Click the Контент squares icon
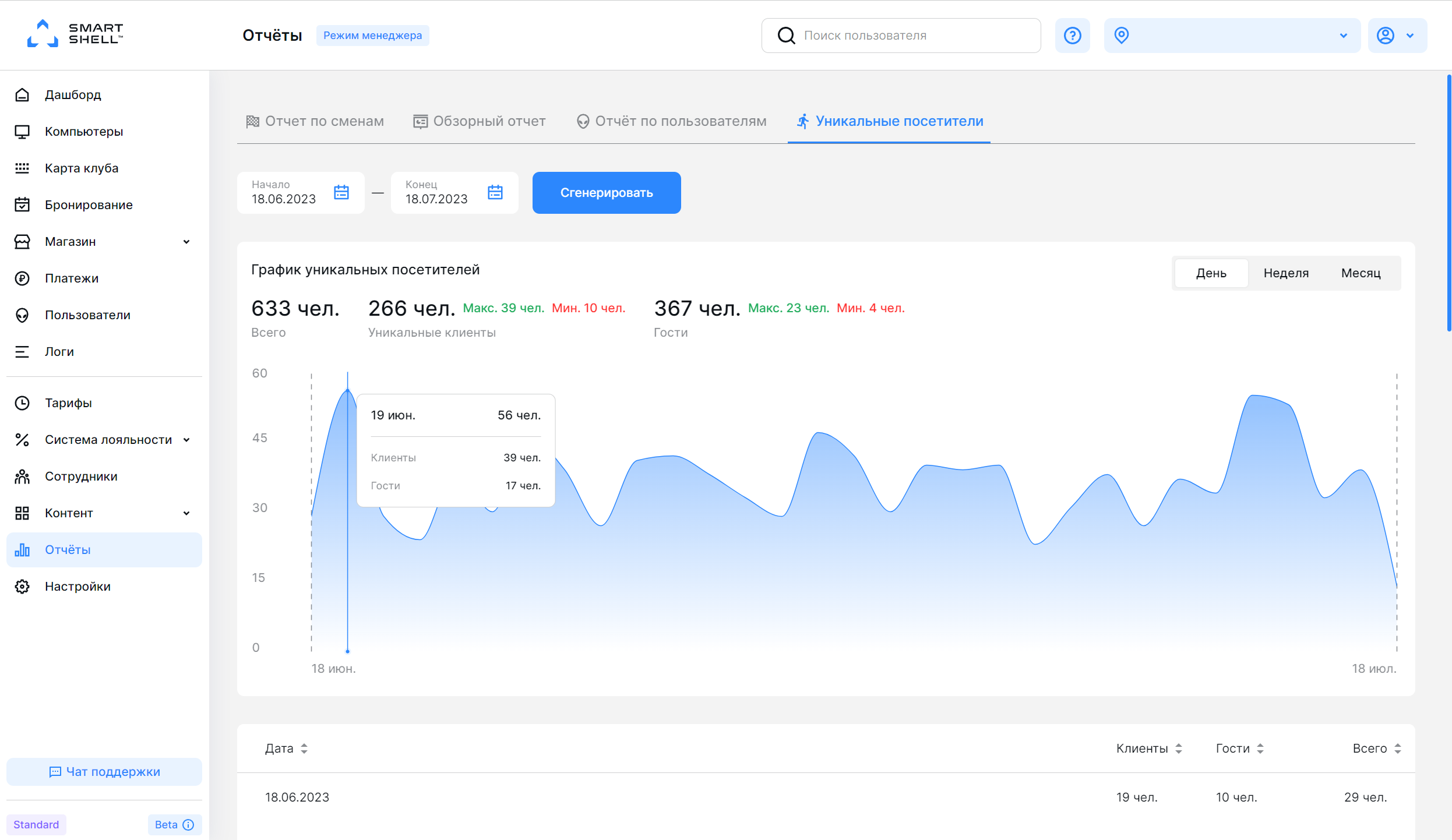The image size is (1452, 840). pyautogui.click(x=22, y=513)
